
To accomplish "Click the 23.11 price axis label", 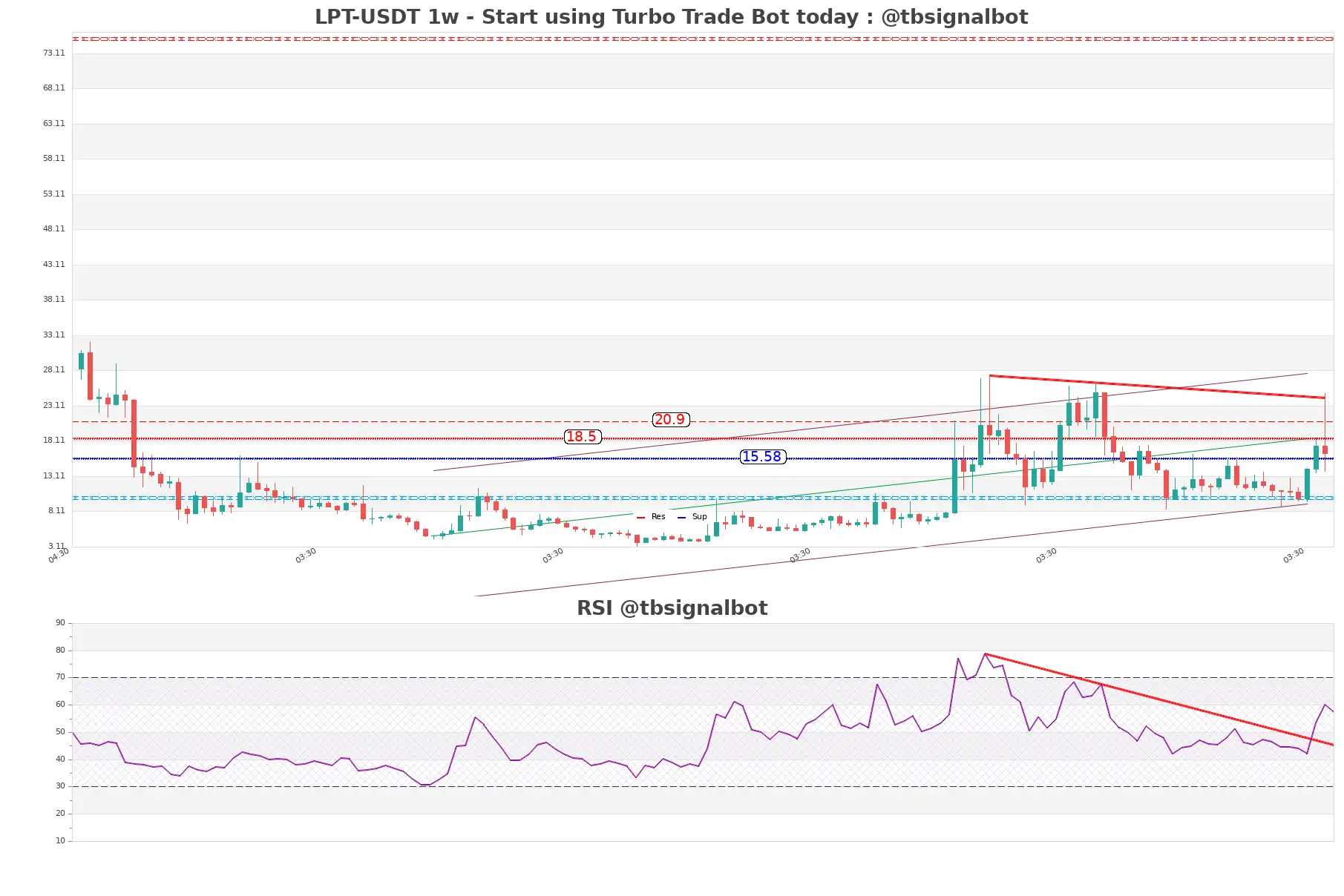I will tap(53, 406).
